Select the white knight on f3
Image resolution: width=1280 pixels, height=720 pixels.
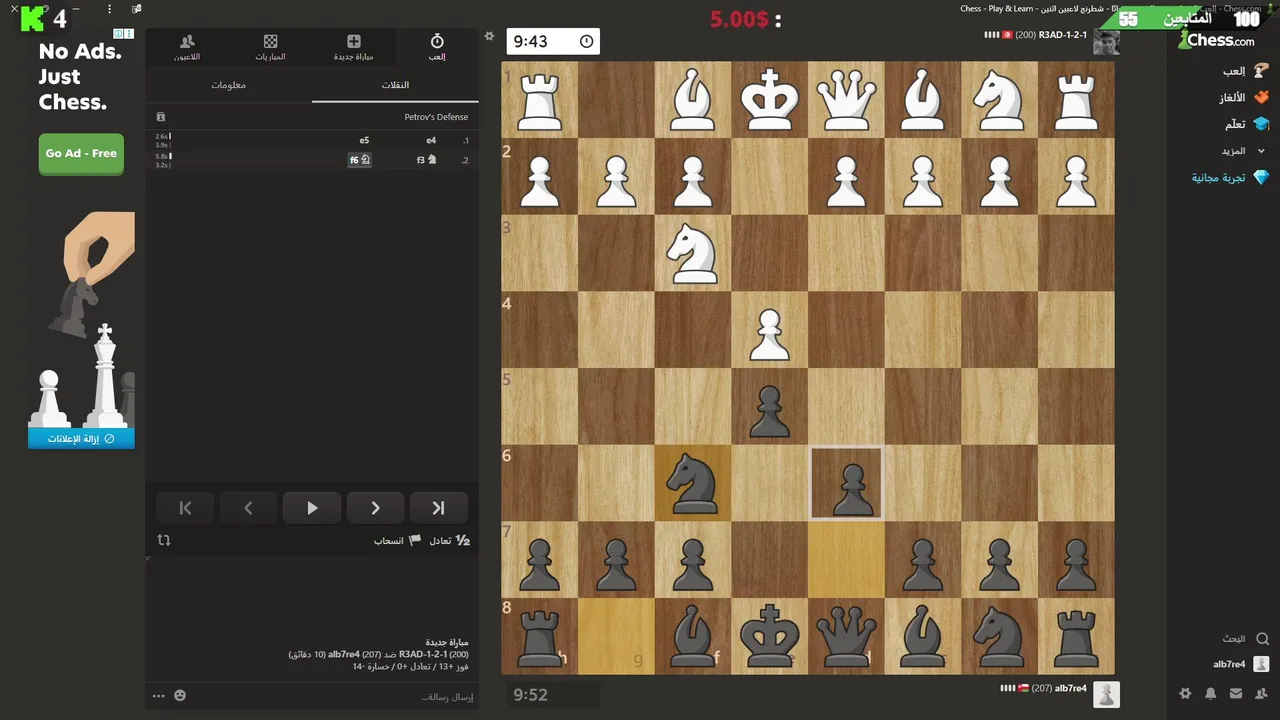693,253
